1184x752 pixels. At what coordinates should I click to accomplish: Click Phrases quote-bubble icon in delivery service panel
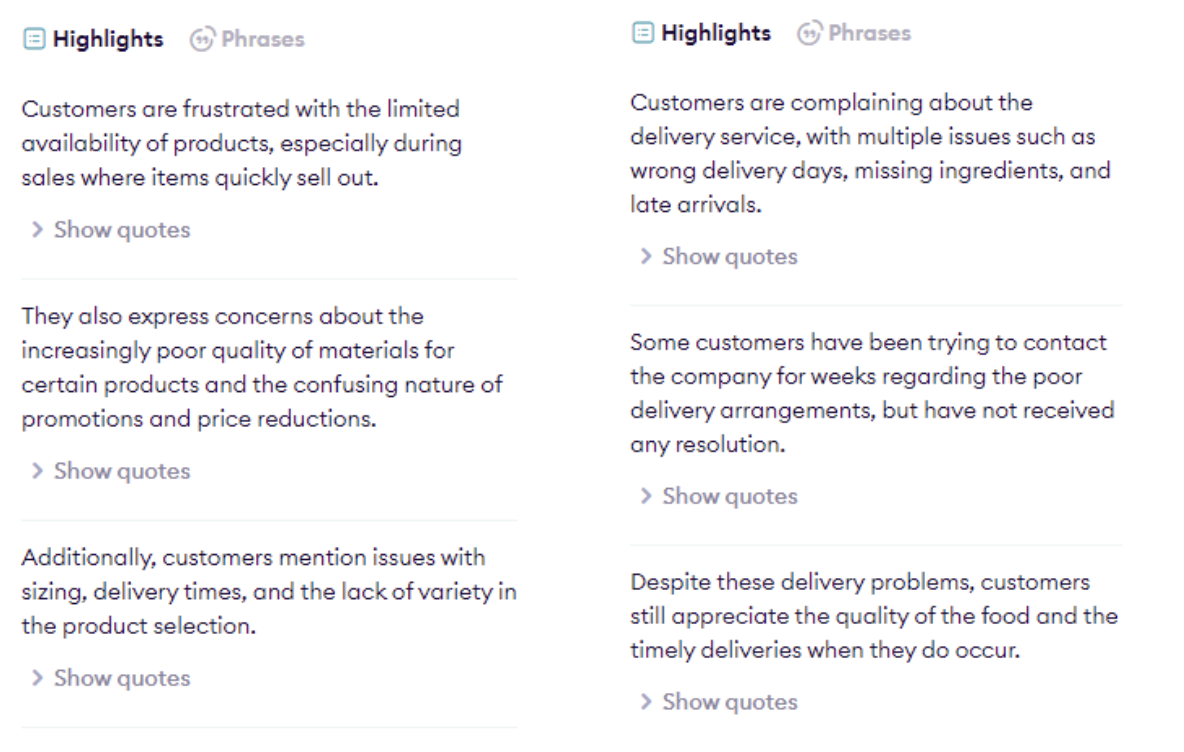click(809, 33)
